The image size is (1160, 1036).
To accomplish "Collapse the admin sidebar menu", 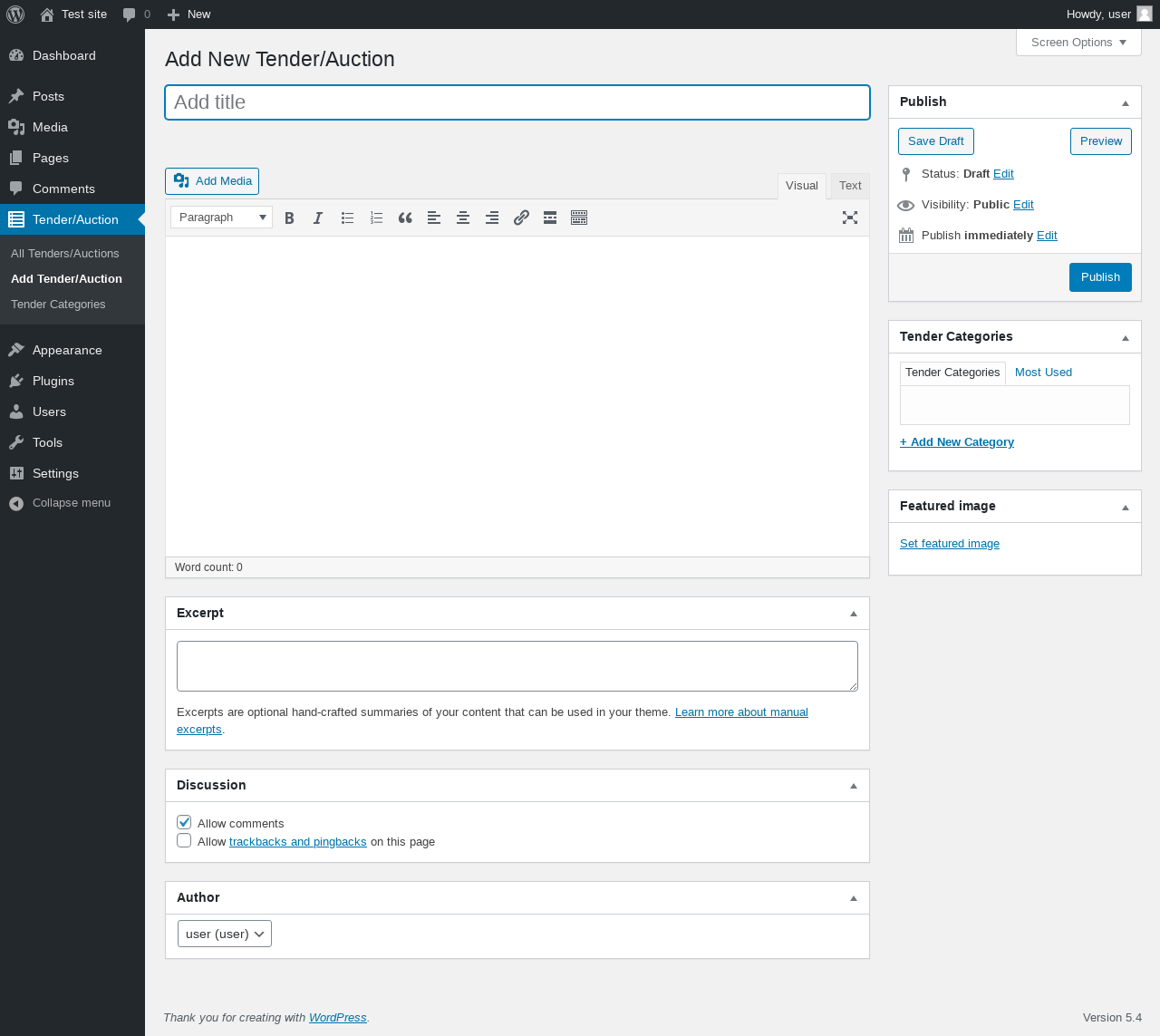I will pyautogui.click(x=72, y=503).
